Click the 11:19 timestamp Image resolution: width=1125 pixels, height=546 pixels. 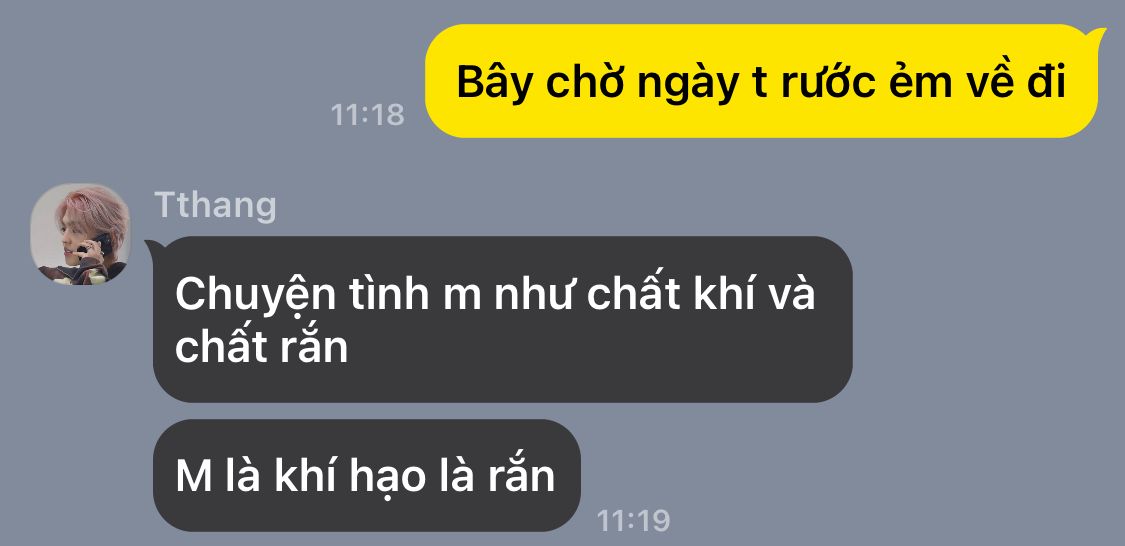click(634, 520)
